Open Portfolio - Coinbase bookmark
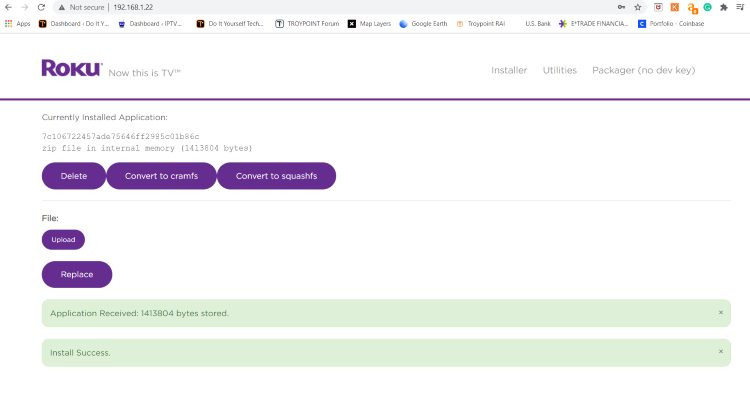The image size is (750, 399). point(671,23)
